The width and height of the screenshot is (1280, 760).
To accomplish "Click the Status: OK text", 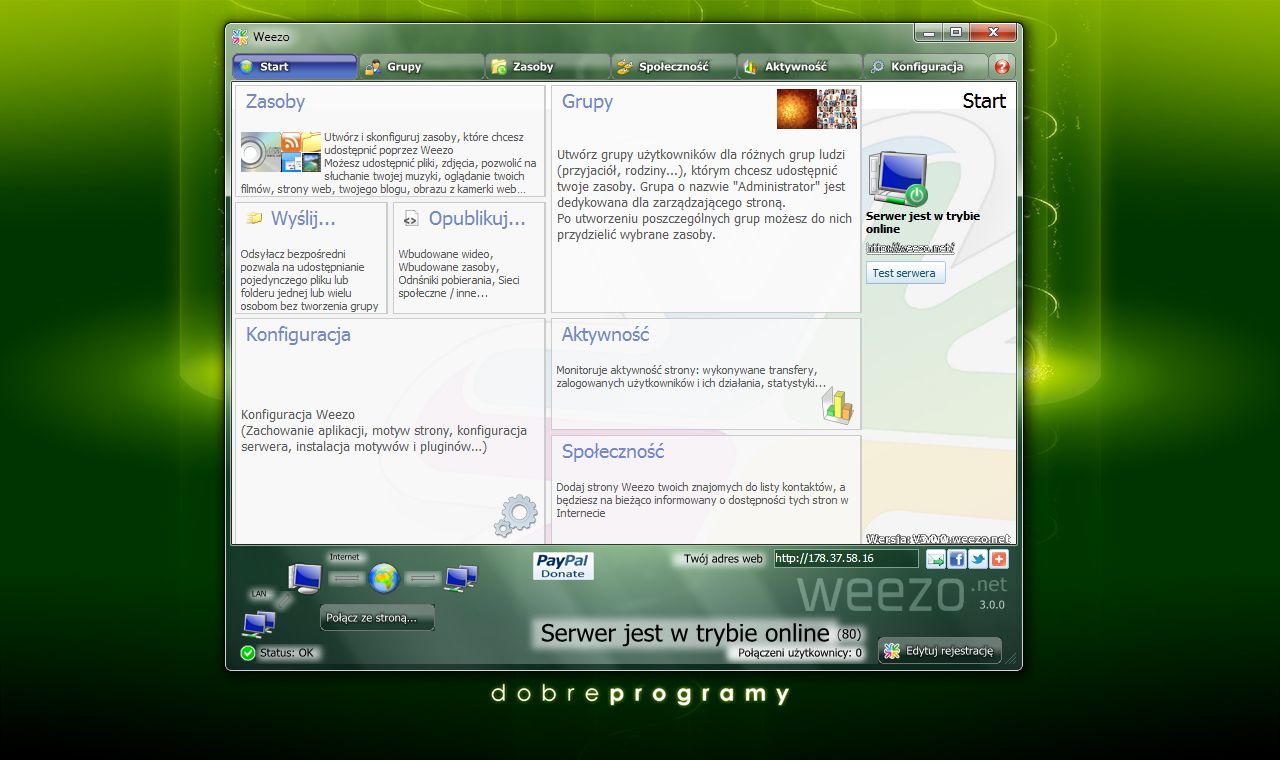I will pyautogui.click(x=286, y=653).
